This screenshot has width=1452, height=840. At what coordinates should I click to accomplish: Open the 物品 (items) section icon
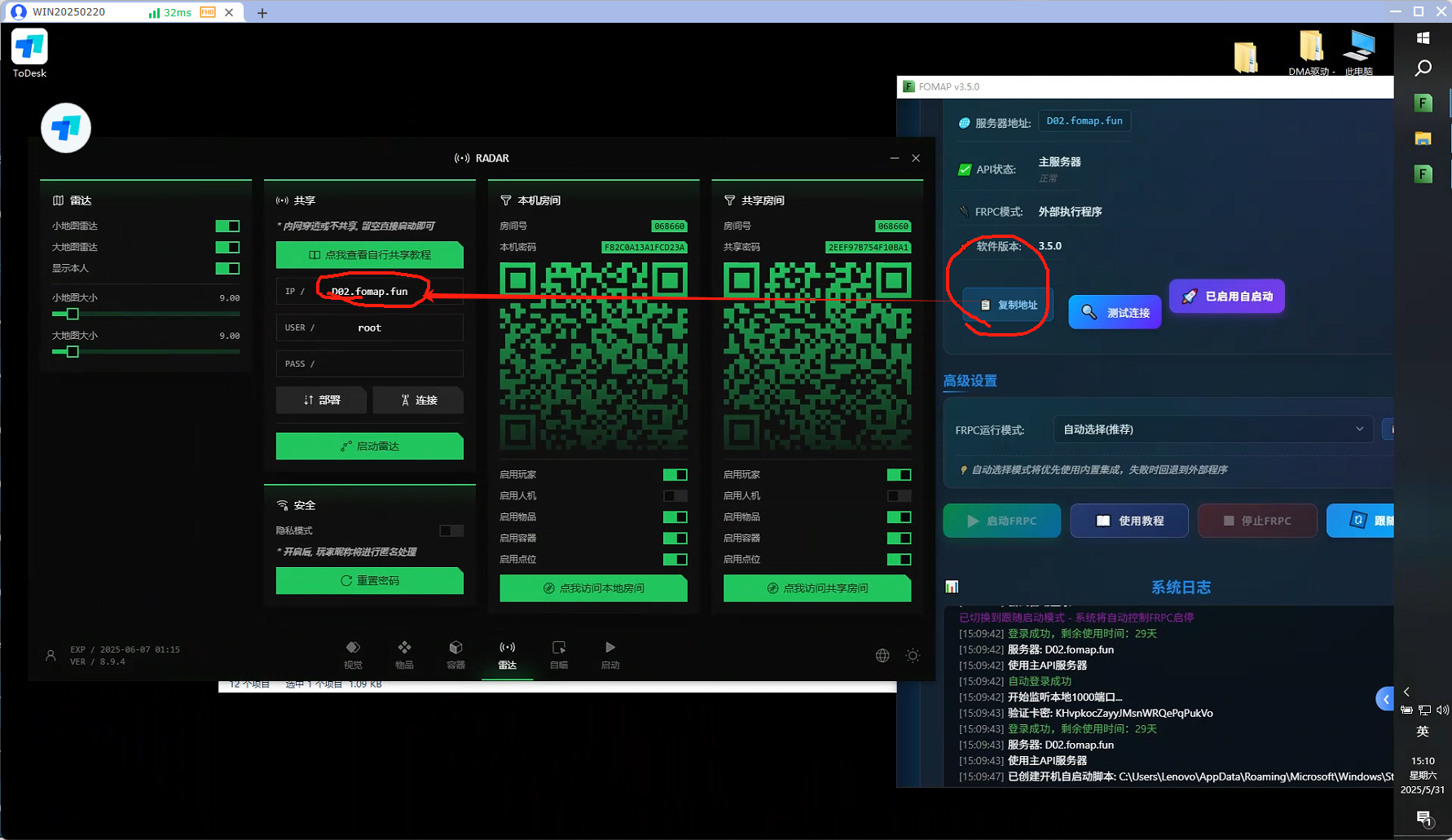pyautogui.click(x=404, y=653)
